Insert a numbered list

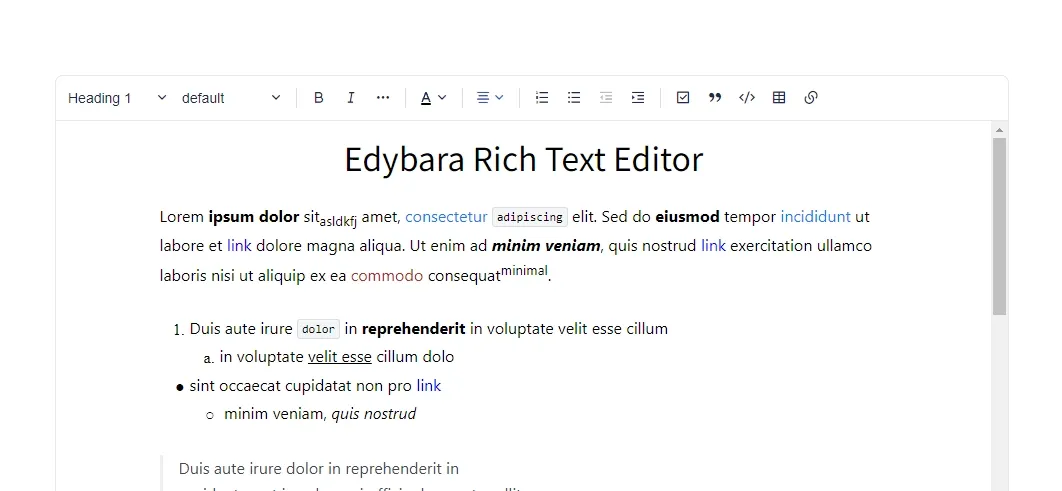click(542, 98)
